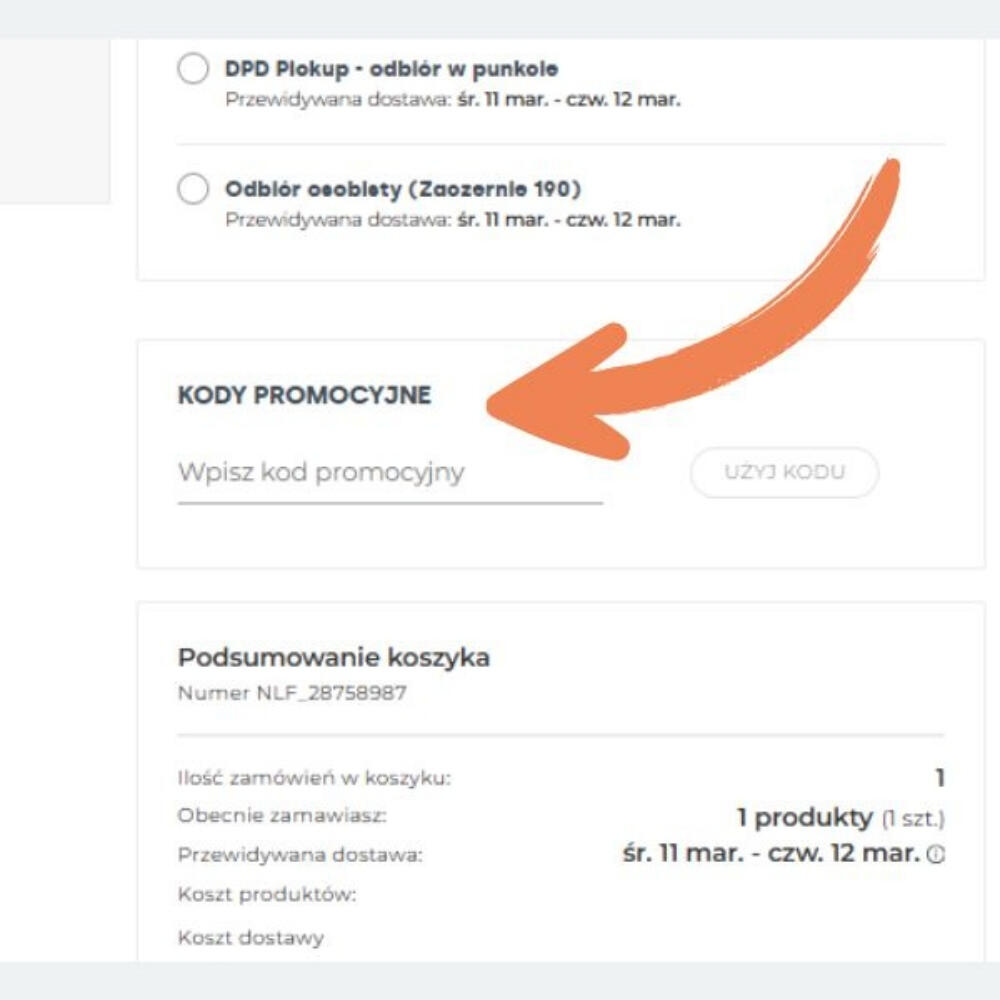Click the Koszt produktów label
1000x1000 pixels.
pyautogui.click(x=266, y=895)
